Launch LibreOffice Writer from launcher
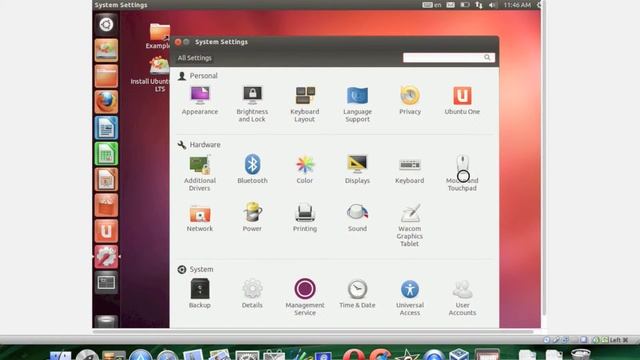 pyautogui.click(x=106, y=128)
